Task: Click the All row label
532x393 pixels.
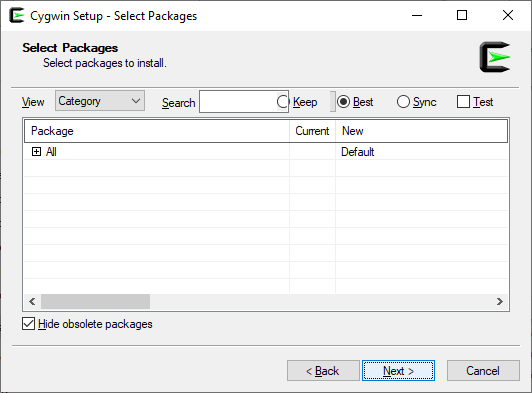Action: pos(51,152)
